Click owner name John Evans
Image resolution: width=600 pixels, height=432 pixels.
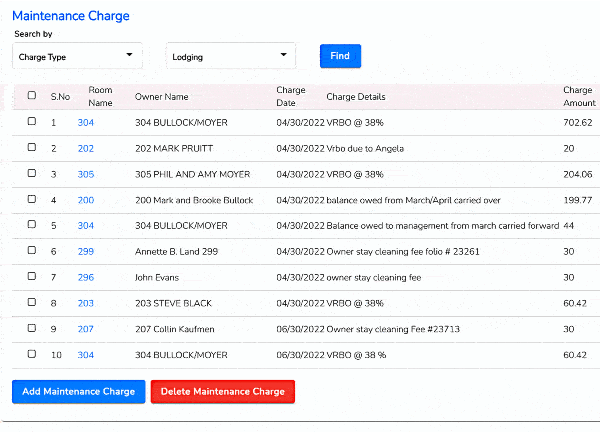point(157,277)
